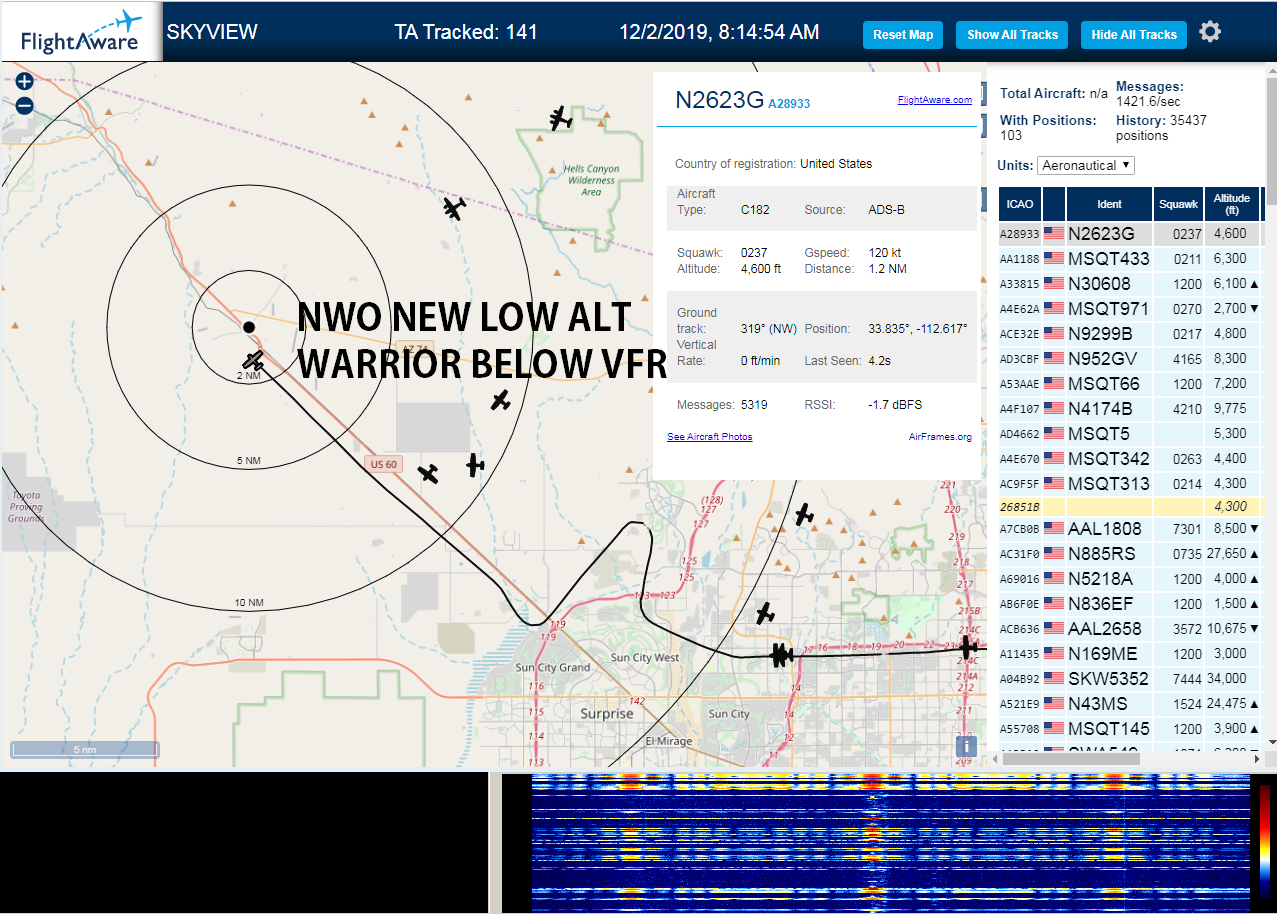Image resolution: width=1277 pixels, height=915 pixels.
Task: Select N952GV in aircraft list
Action: tap(1130, 359)
